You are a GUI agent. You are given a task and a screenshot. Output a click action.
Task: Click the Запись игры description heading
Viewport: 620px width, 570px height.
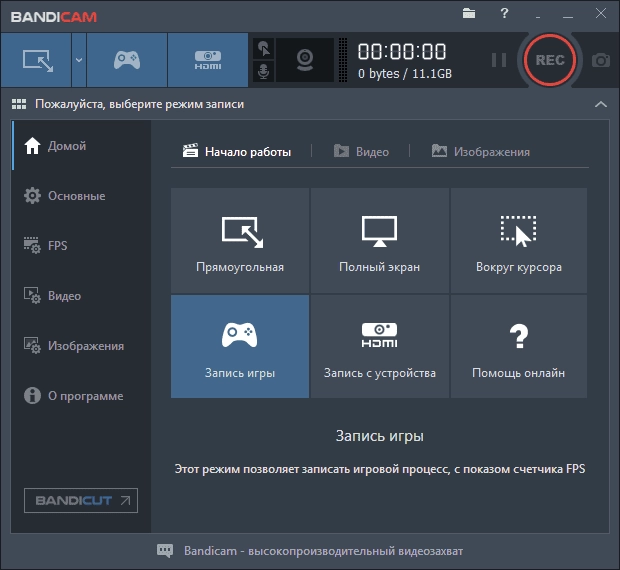click(x=380, y=436)
